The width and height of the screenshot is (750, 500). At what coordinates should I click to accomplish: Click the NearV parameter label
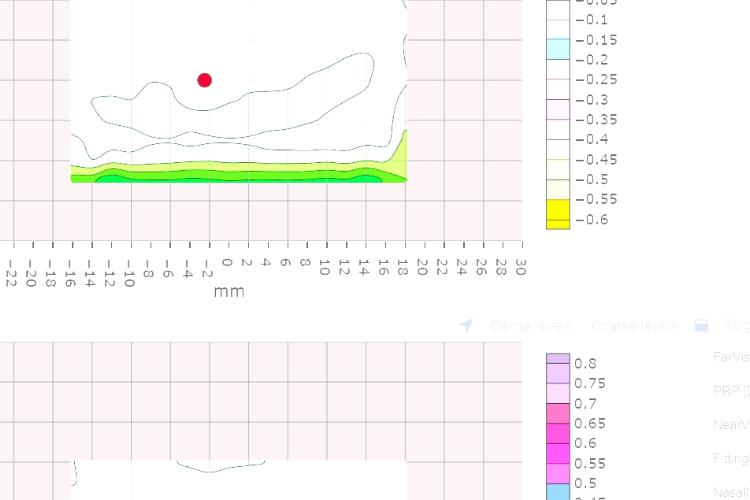[730, 425]
